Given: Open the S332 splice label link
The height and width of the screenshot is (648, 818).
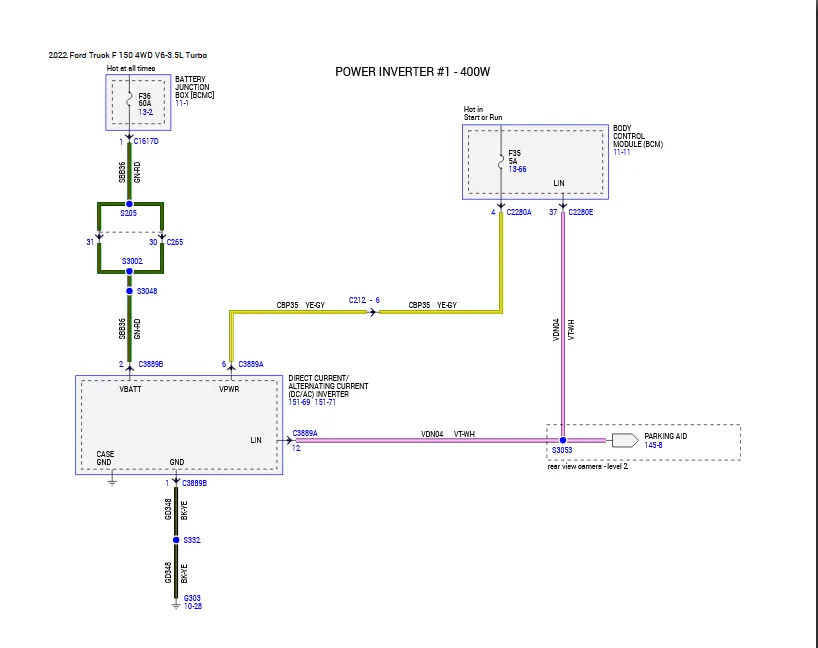Looking at the screenshot, I should (x=192, y=540).
